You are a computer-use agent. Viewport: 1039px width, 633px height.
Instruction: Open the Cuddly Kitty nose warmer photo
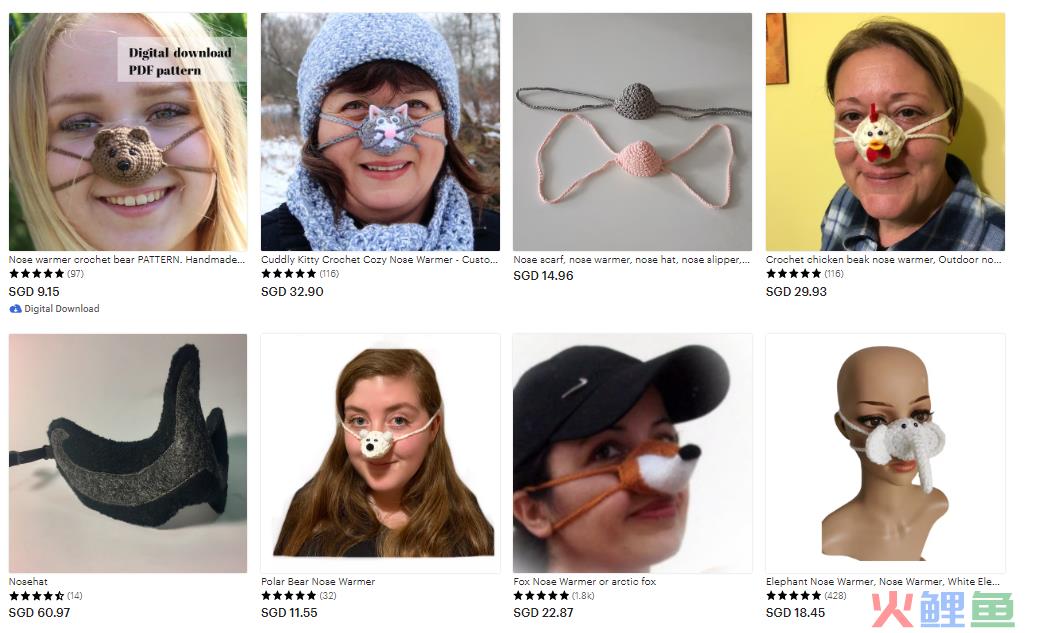380,132
